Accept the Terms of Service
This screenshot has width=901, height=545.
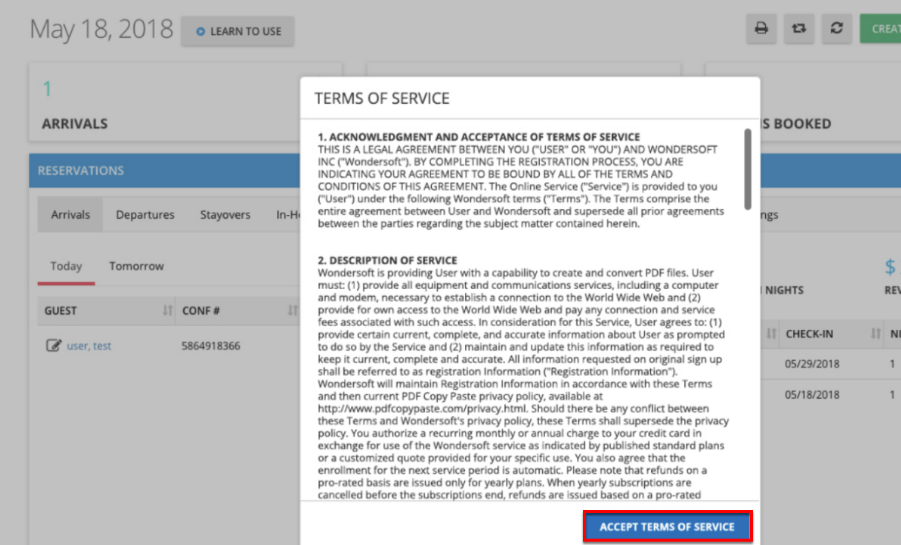[667, 527]
